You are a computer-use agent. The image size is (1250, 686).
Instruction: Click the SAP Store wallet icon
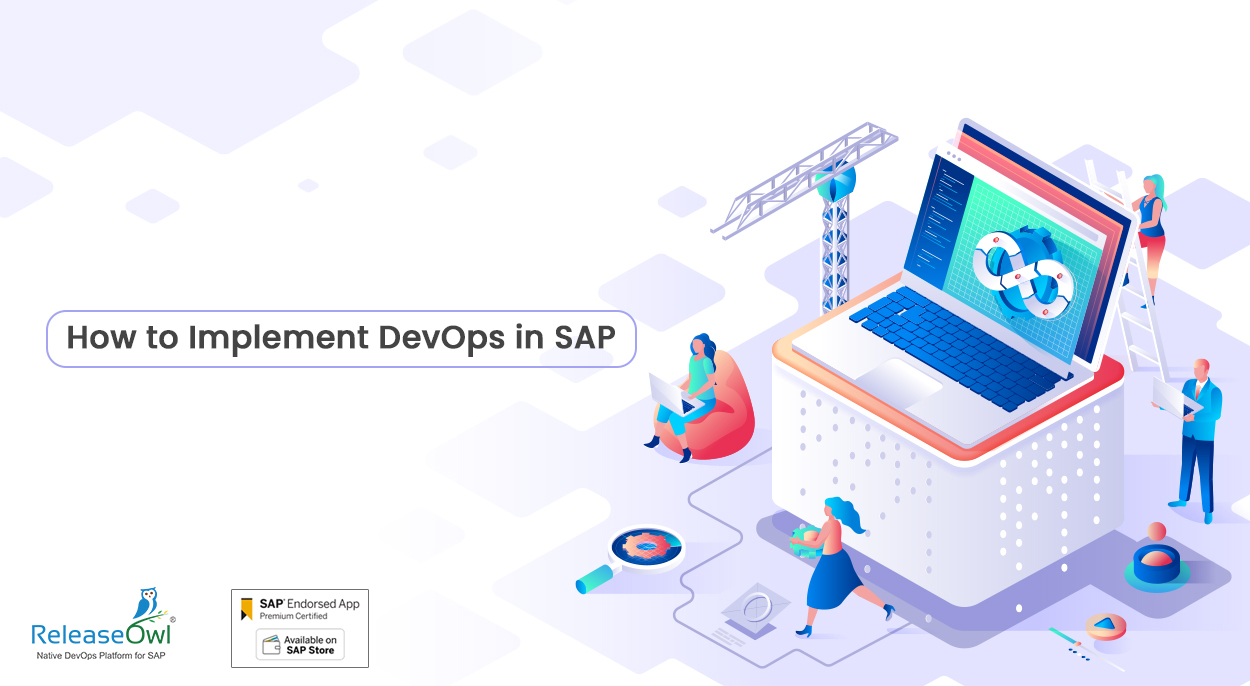tap(270, 646)
